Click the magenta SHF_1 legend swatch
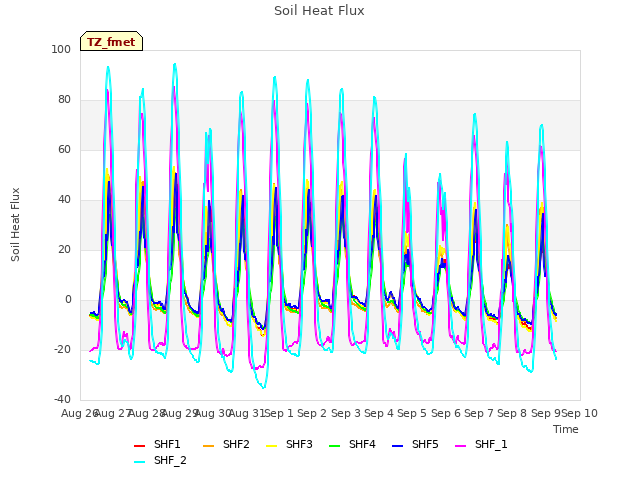This screenshot has height=480, width=640. click(460, 445)
